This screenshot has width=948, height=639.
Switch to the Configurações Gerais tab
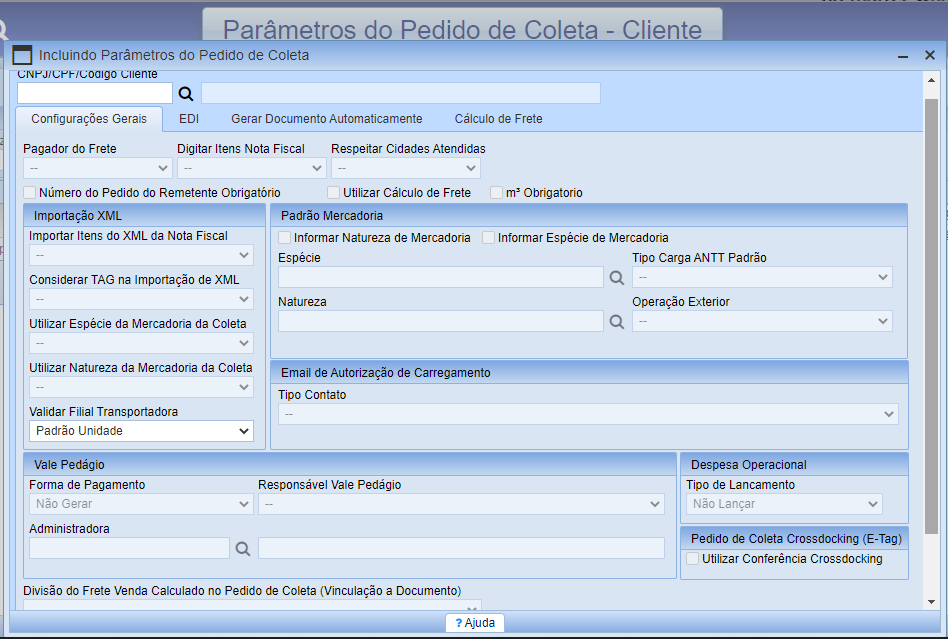pyautogui.click(x=89, y=118)
